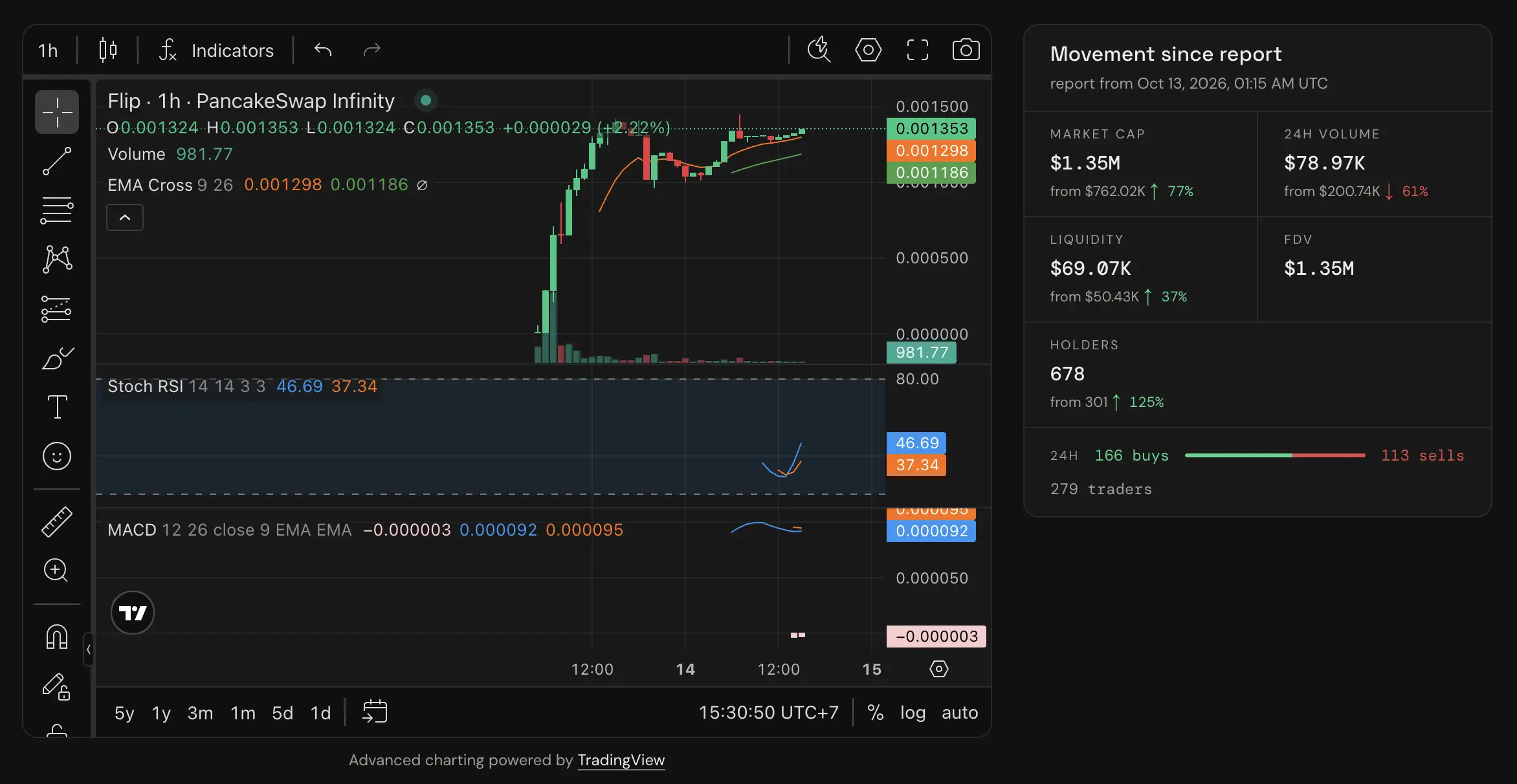Open the candlestick chart style selector
This screenshot has width=1517, height=784.
108,50
